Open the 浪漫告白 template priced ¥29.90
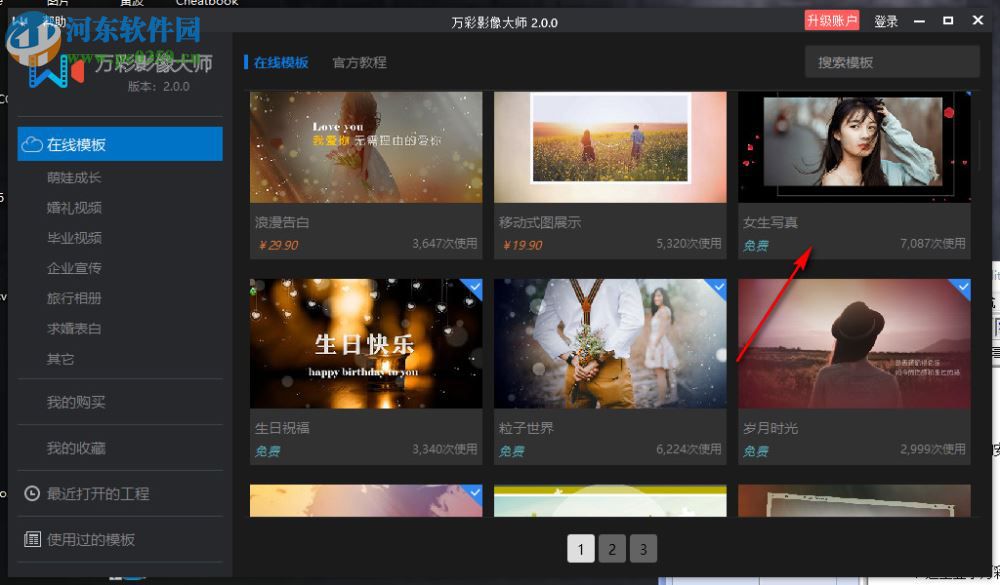 pyautogui.click(x=366, y=146)
